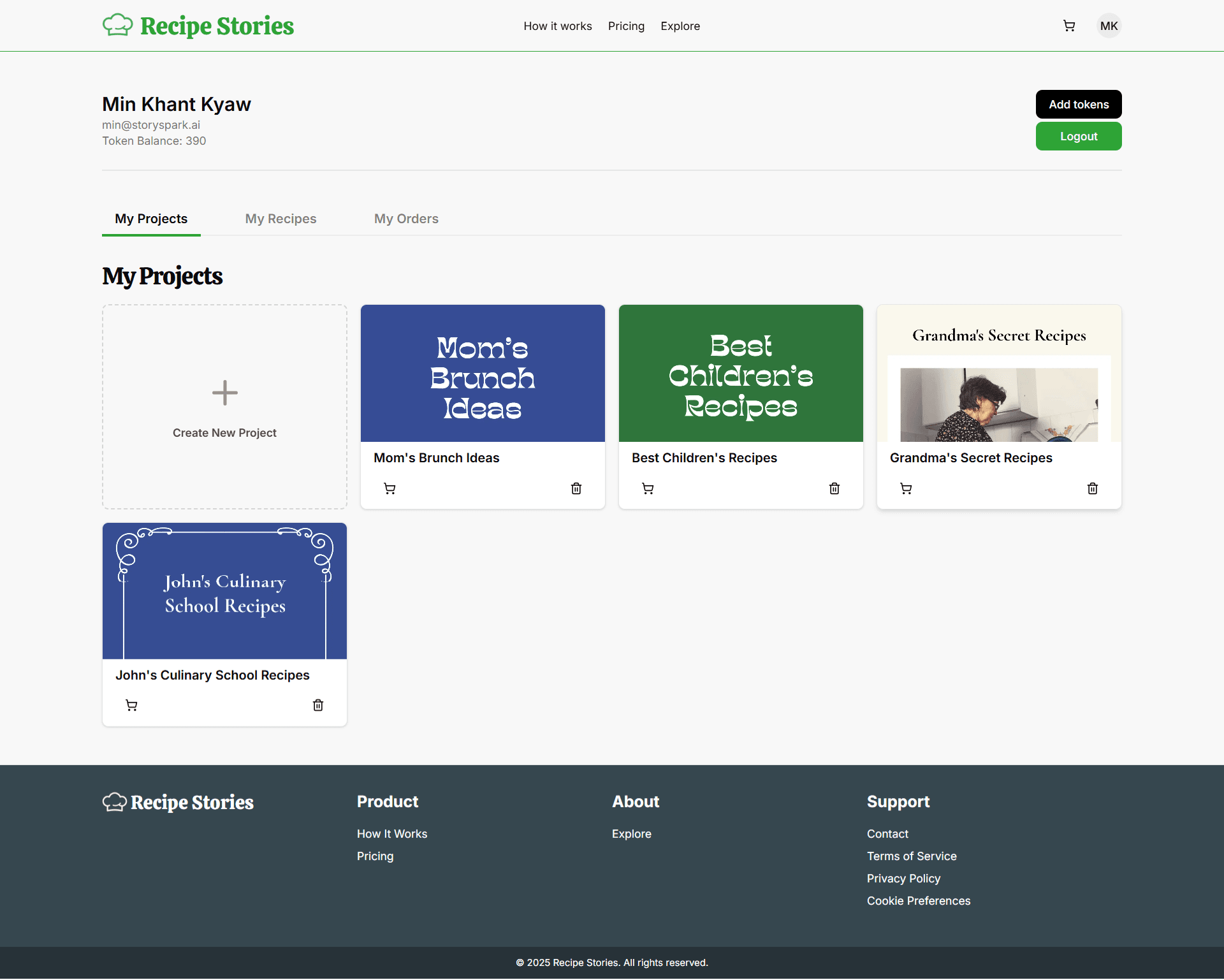The height and width of the screenshot is (980, 1224).
Task: Open the shopping cart in header
Action: (x=1069, y=26)
